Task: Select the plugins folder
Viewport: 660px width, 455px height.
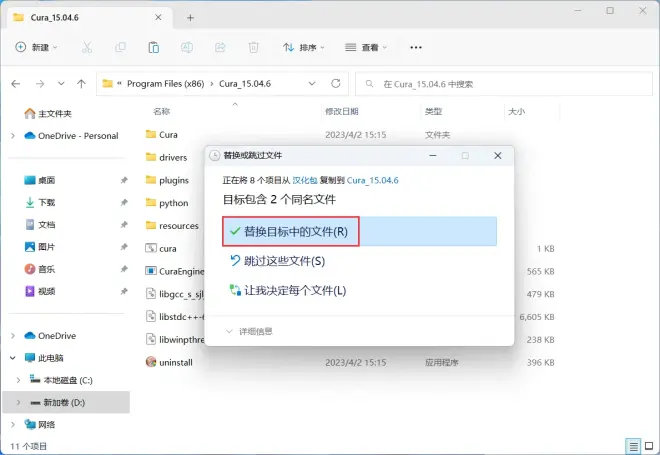Action: point(167,180)
